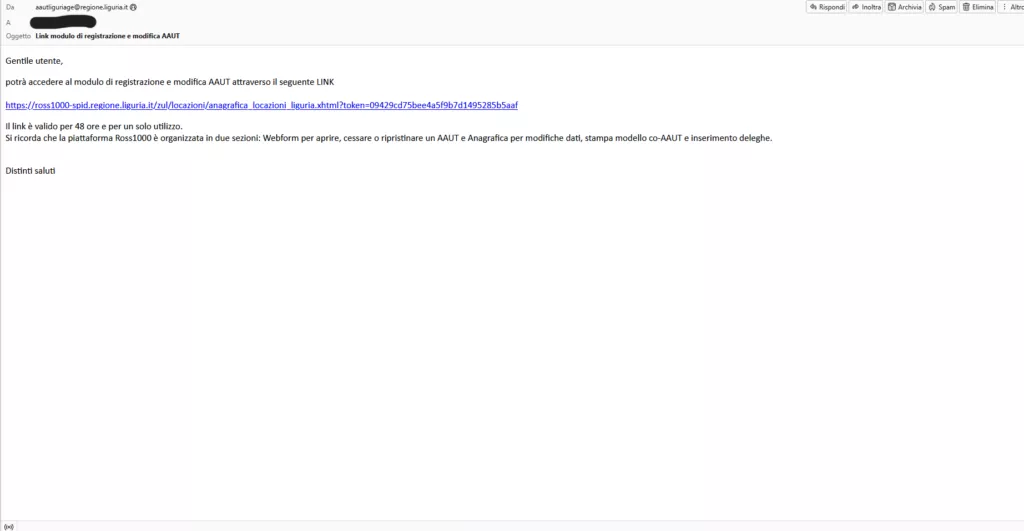Click the paragraph about piattaforma Ross1000
The width and height of the screenshot is (1024, 531).
(x=388, y=138)
